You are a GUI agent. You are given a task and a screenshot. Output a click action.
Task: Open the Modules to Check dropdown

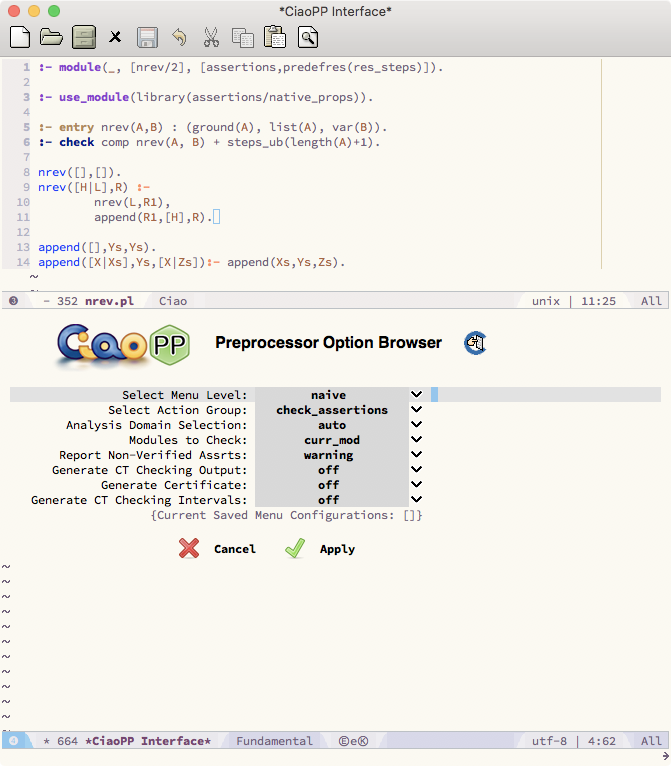(x=416, y=440)
